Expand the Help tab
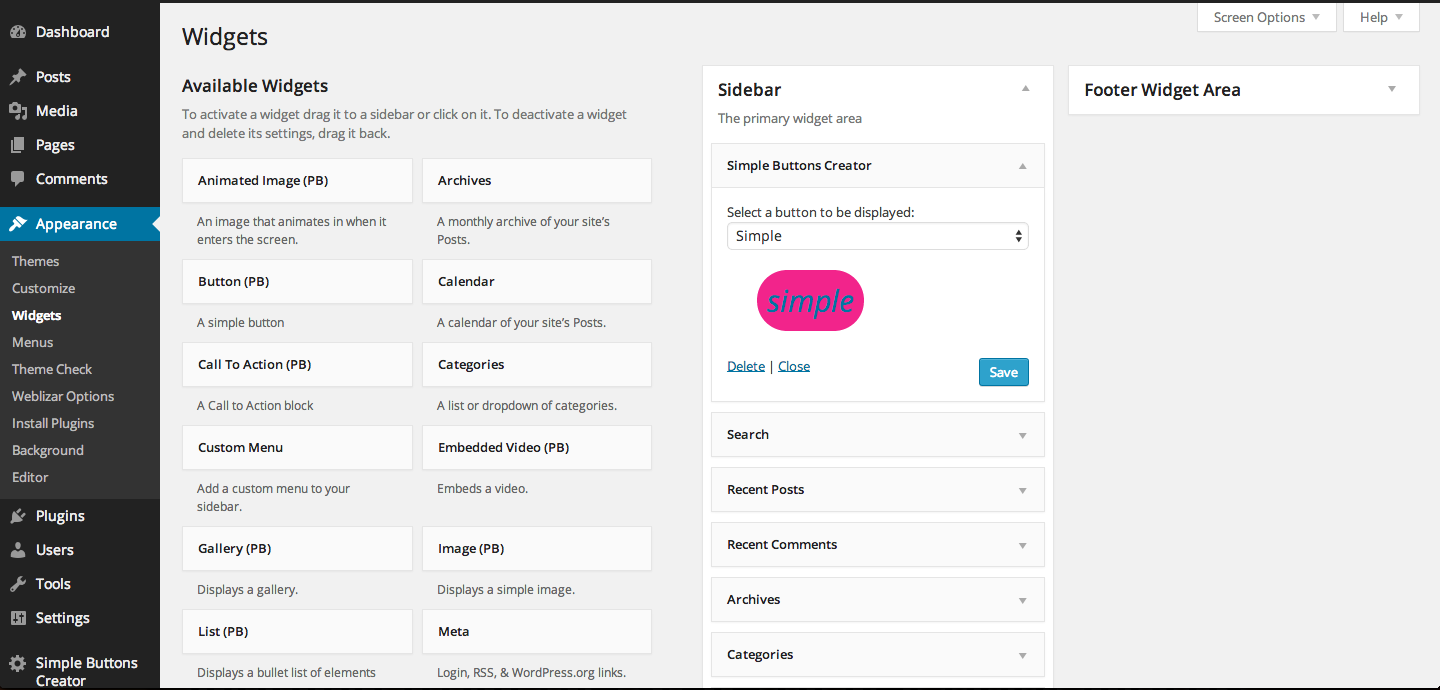1440x690 pixels. (x=1381, y=17)
